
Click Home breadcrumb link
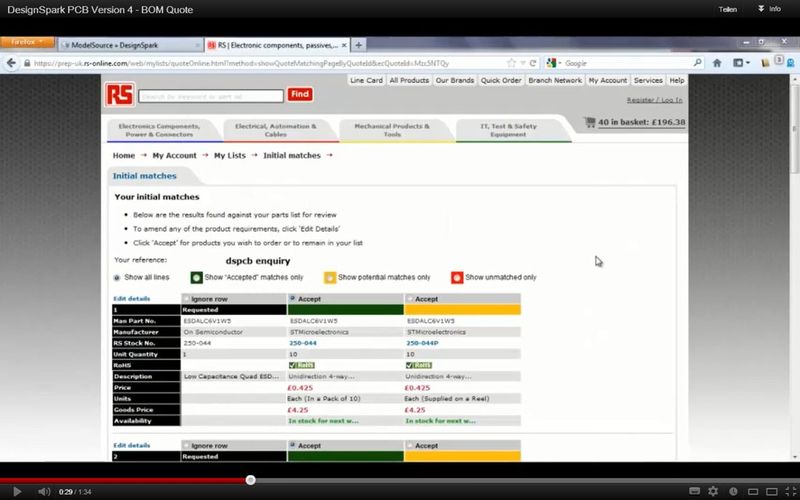click(124, 156)
